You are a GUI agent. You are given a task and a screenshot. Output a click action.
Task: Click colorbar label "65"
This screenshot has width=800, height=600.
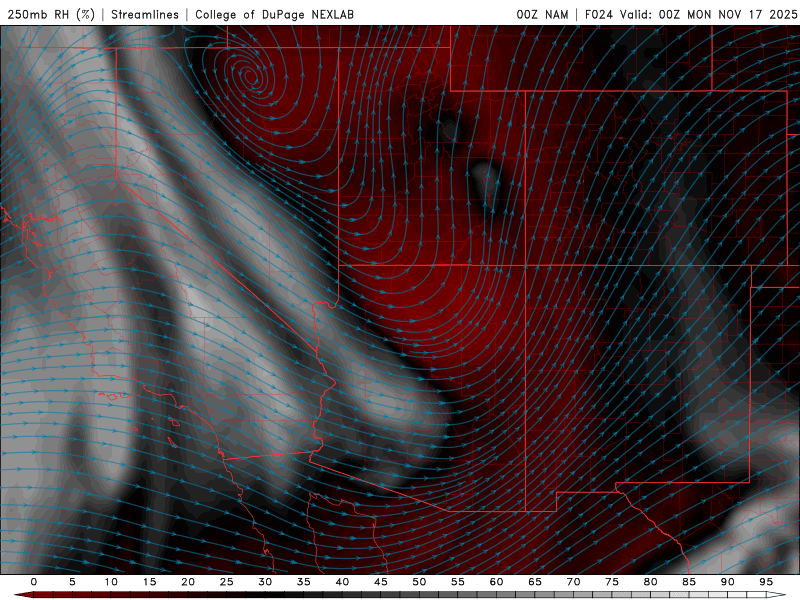click(535, 582)
